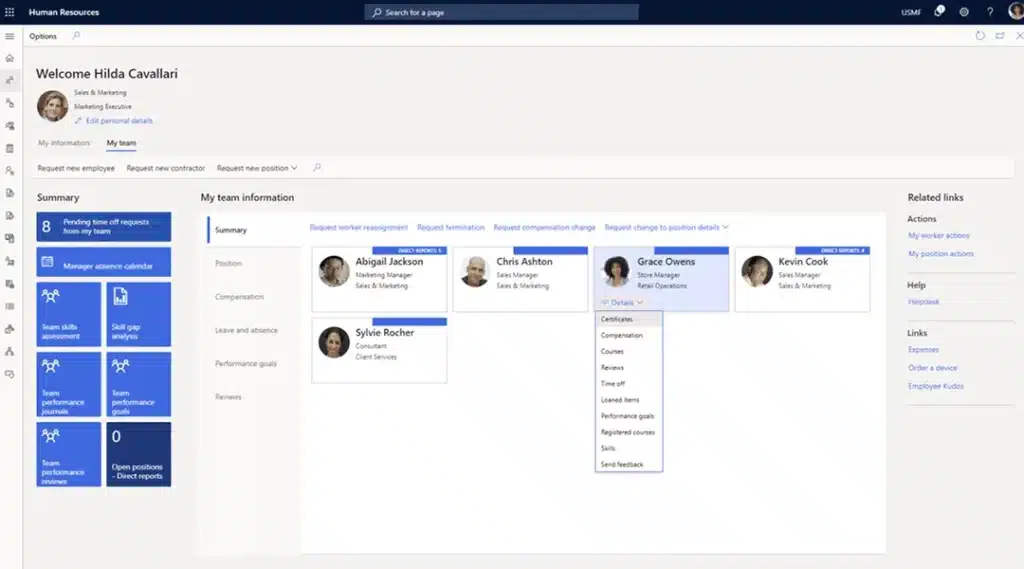
Task: Collapse Details dropdown on Grace Owens card
Action: coord(622,302)
